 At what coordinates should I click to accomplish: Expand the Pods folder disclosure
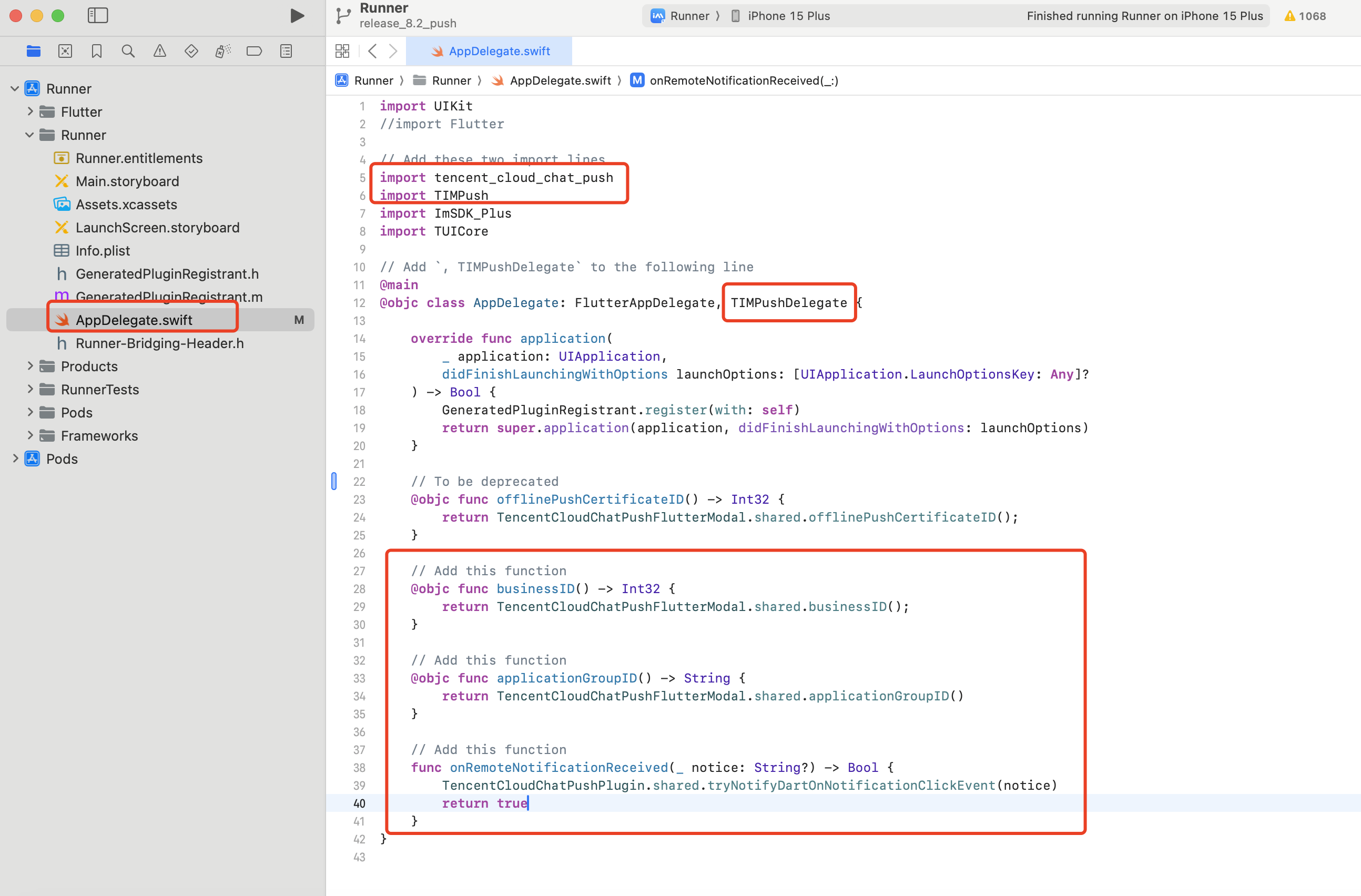[31, 412]
